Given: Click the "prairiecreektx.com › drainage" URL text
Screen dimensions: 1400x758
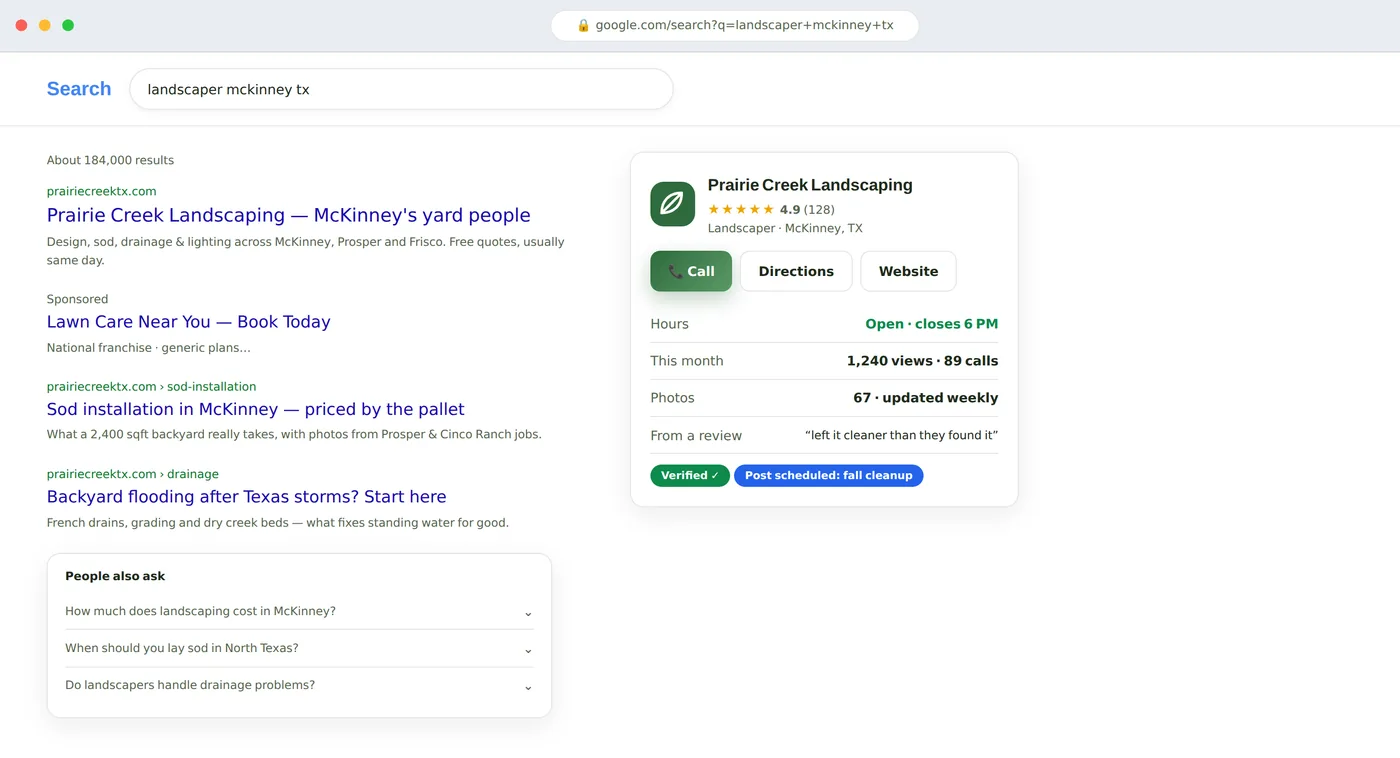Looking at the screenshot, I should (x=133, y=474).
